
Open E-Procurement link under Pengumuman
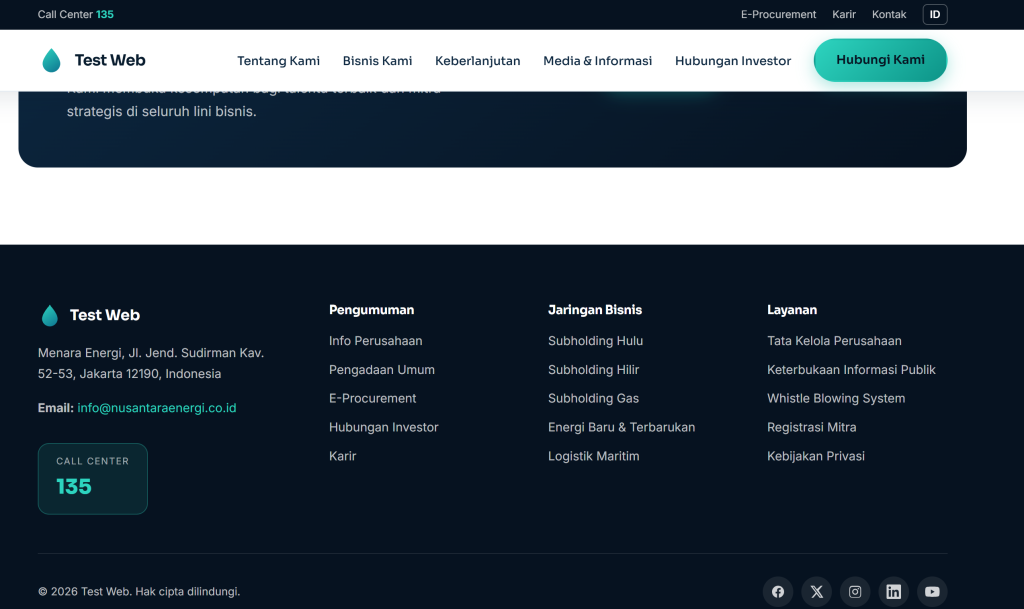coord(372,398)
